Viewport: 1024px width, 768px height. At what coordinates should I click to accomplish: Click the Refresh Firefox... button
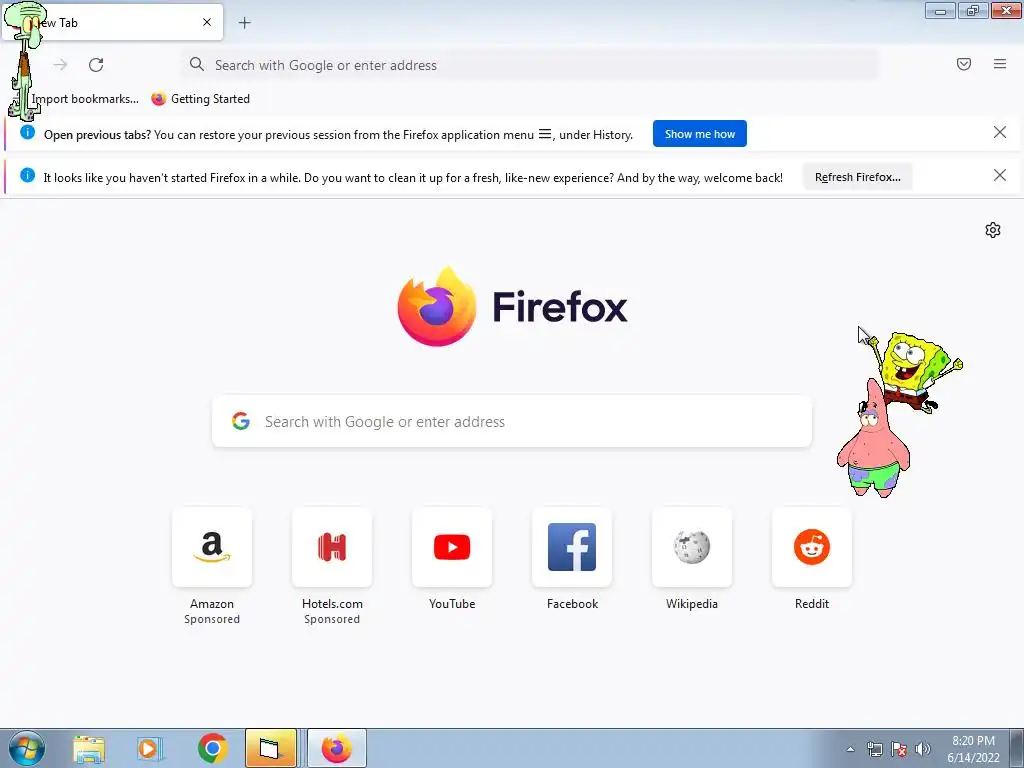tap(857, 177)
